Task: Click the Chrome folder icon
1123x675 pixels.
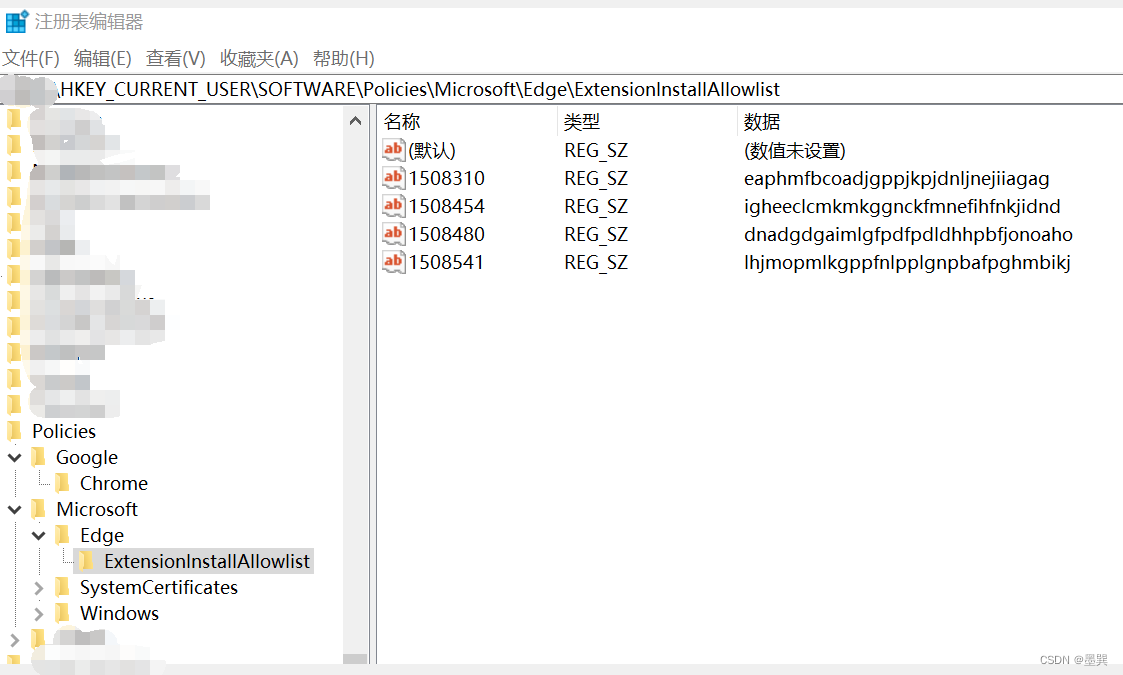Action: tap(62, 483)
